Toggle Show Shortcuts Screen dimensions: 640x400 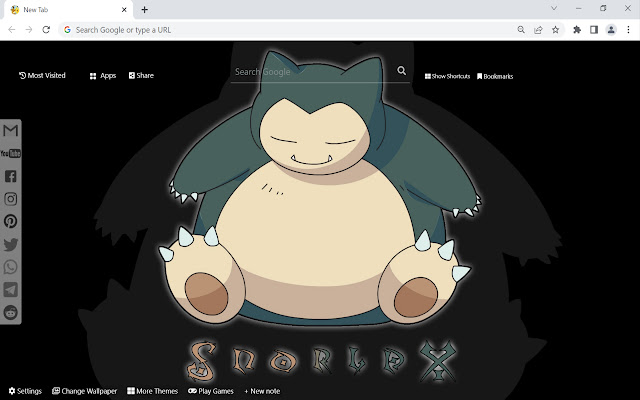pos(447,76)
